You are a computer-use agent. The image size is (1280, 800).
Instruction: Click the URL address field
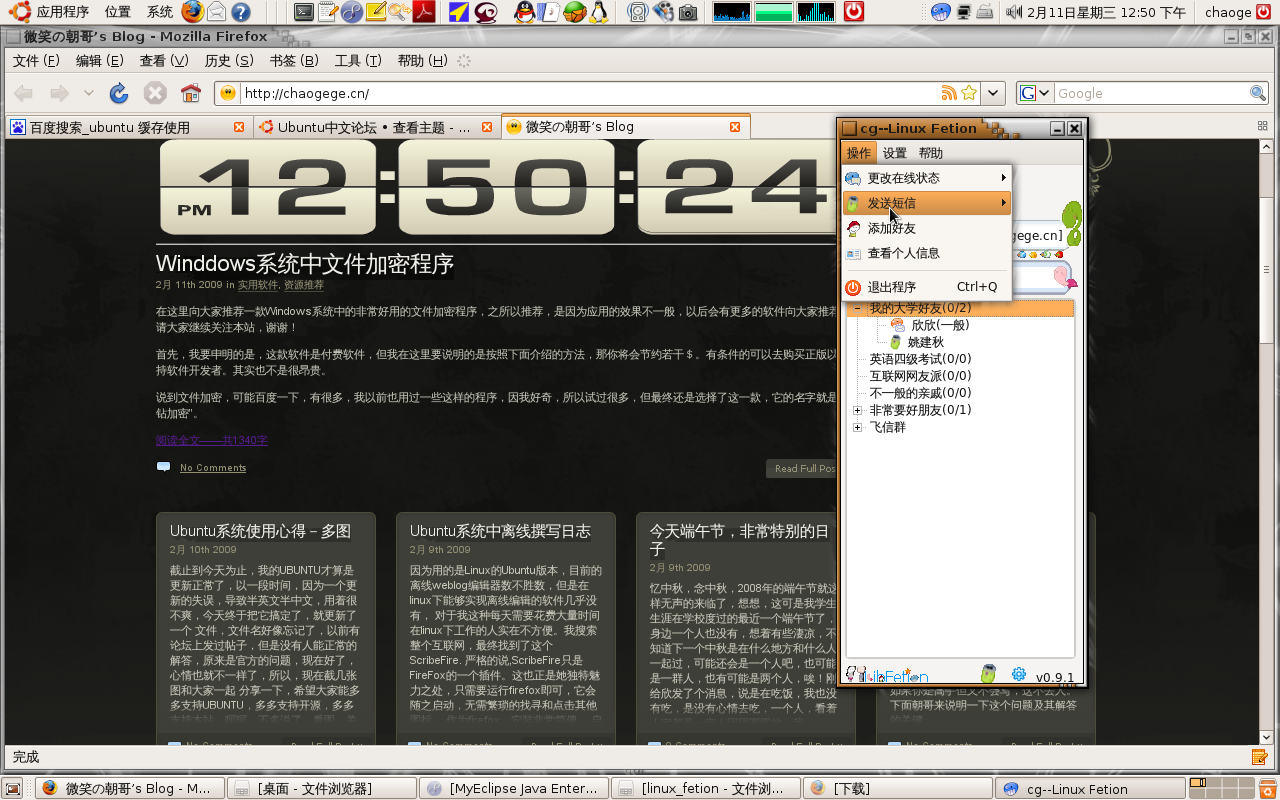click(x=590, y=93)
